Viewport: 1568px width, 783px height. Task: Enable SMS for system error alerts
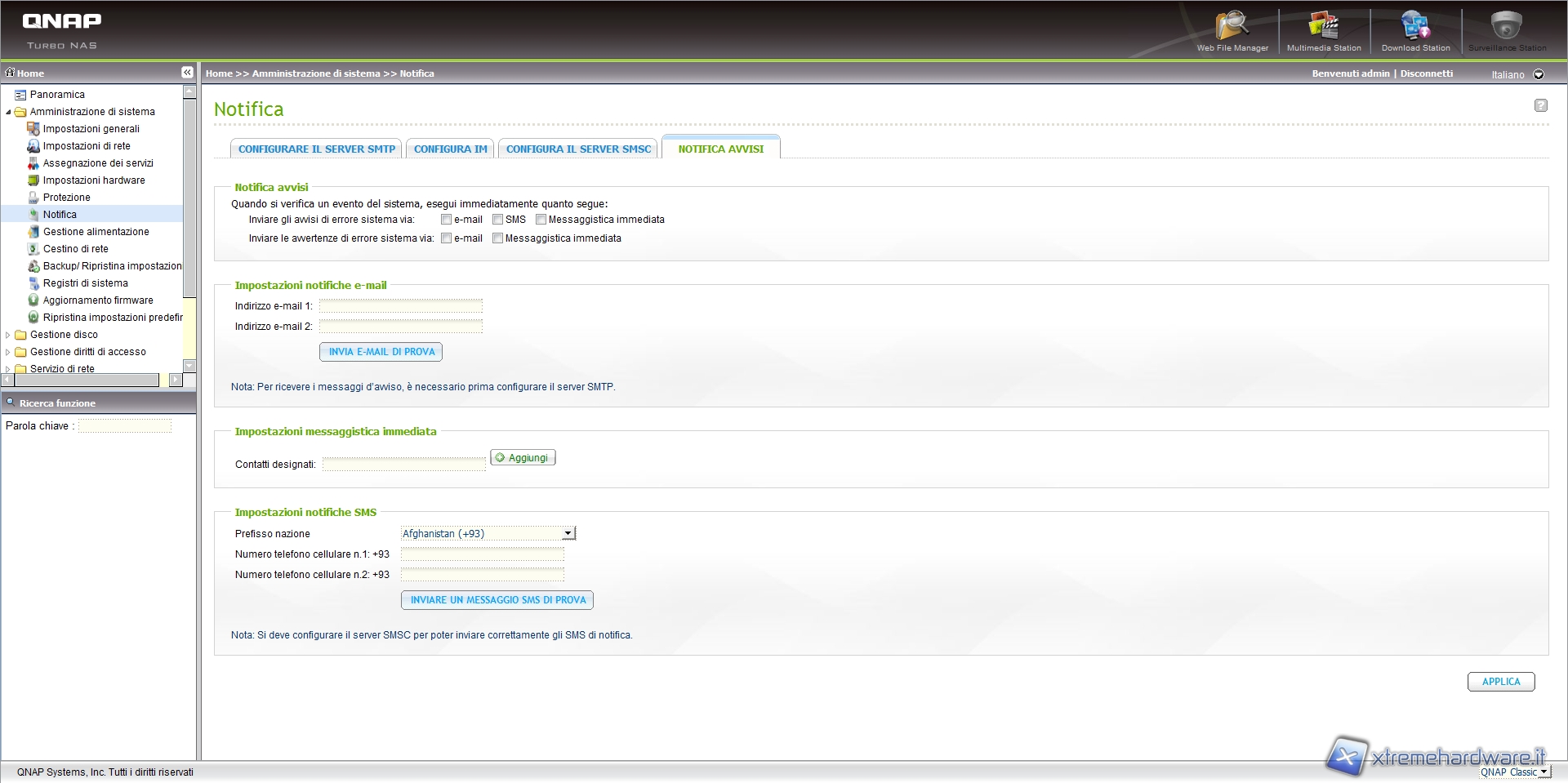(497, 220)
